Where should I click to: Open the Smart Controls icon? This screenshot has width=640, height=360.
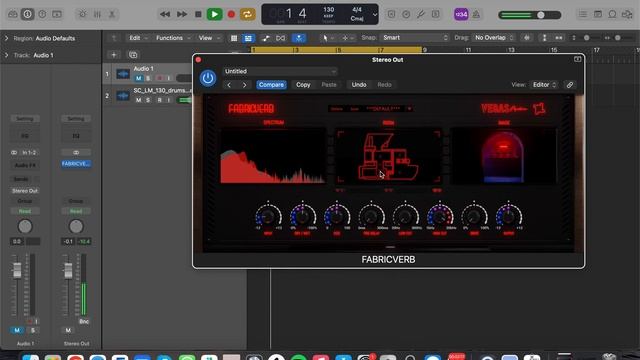click(82, 14)
